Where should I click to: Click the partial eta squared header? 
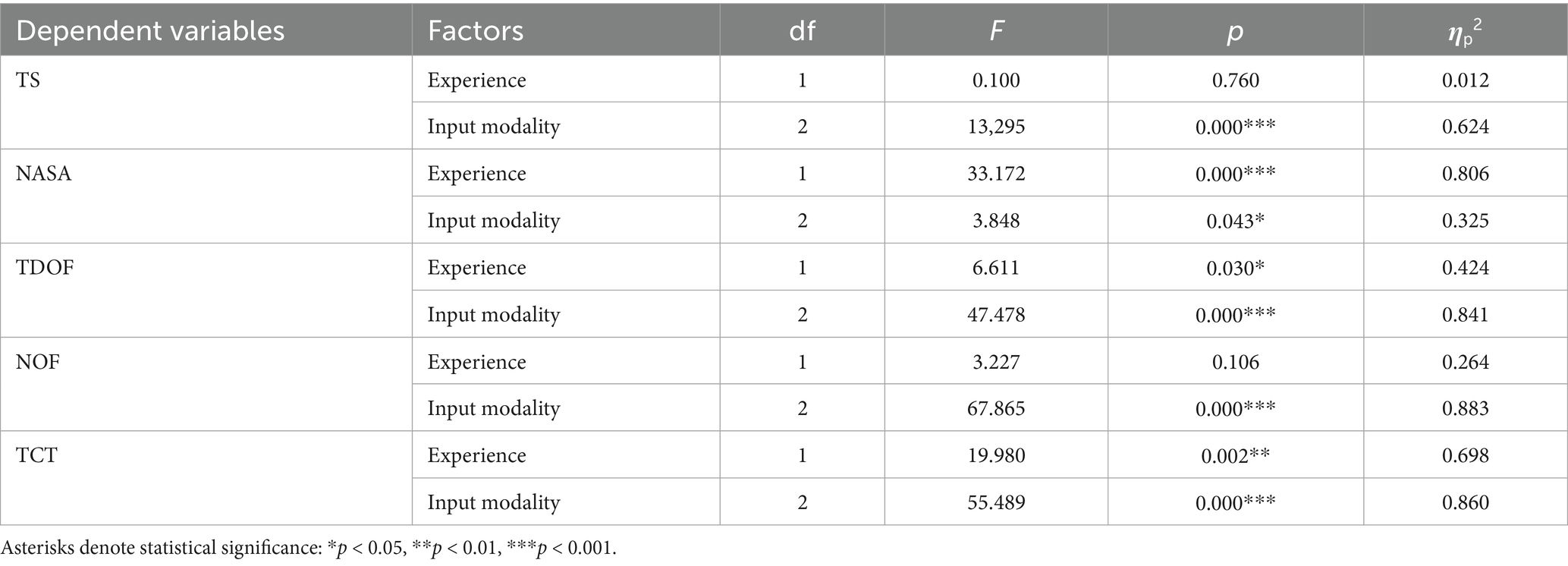point(1465,31)
